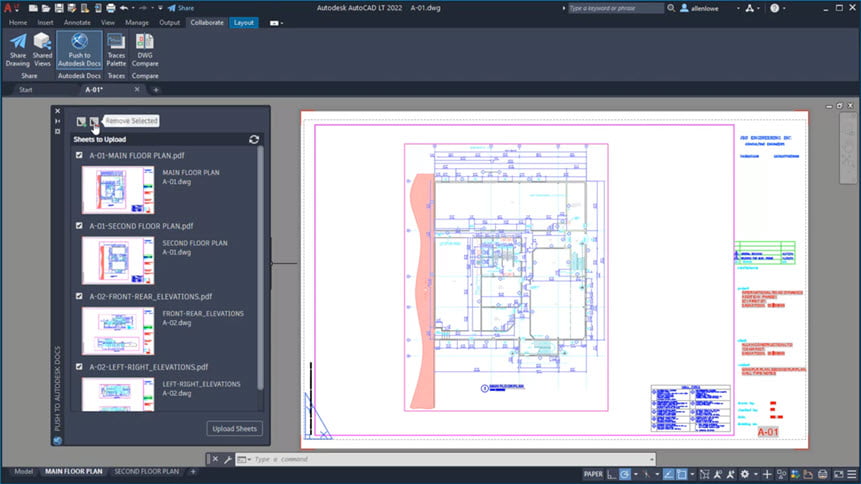The image size is (861, 484).
Task: Switch to the Output ribbon tab
Action: 169,23
